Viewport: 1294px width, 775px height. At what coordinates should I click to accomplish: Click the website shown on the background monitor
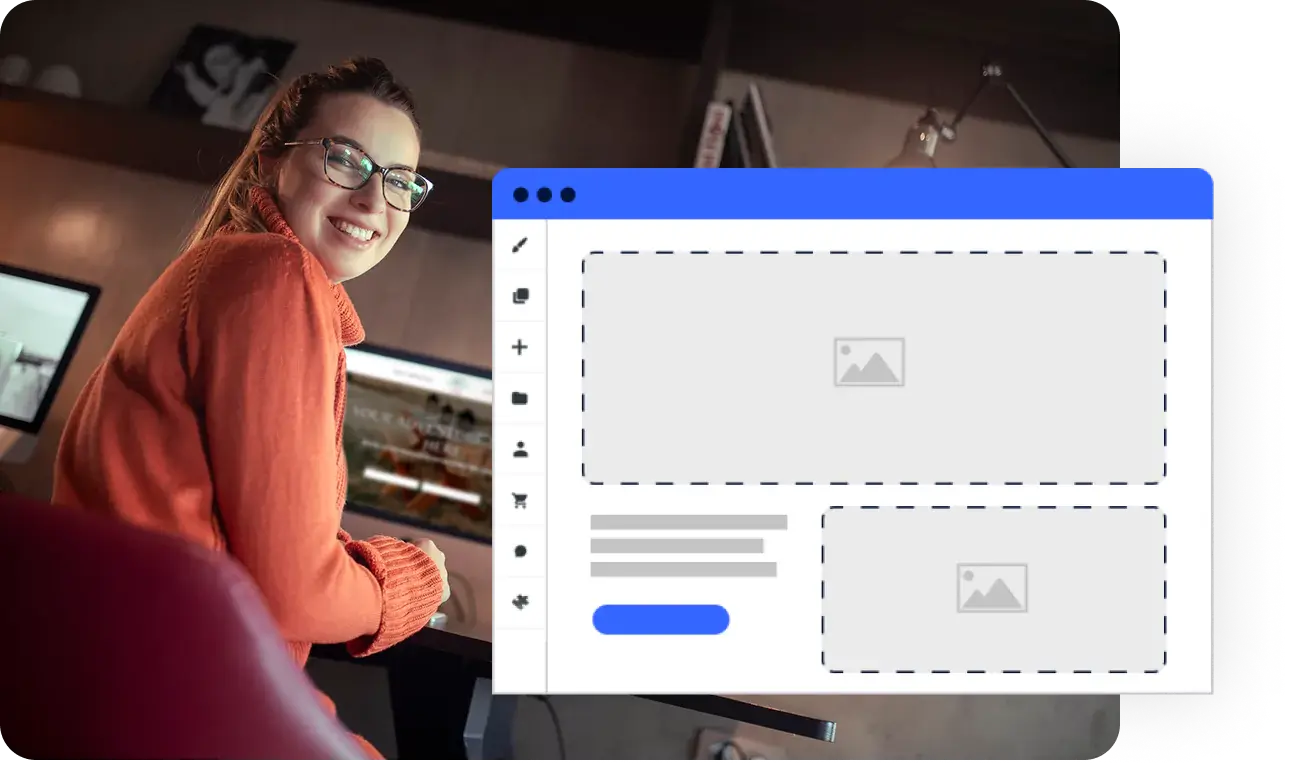(x=420, y=440)
